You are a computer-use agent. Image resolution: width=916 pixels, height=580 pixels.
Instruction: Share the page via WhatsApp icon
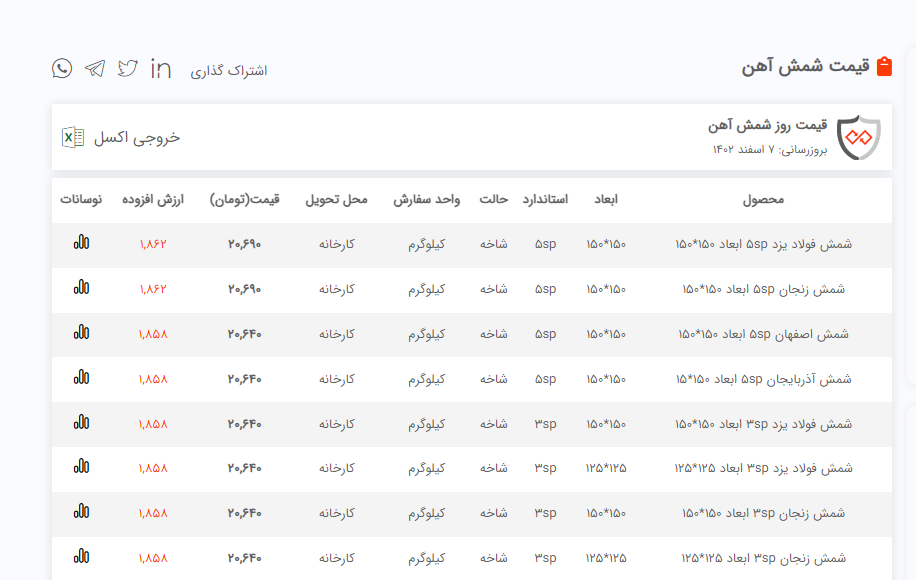(62, 68)
